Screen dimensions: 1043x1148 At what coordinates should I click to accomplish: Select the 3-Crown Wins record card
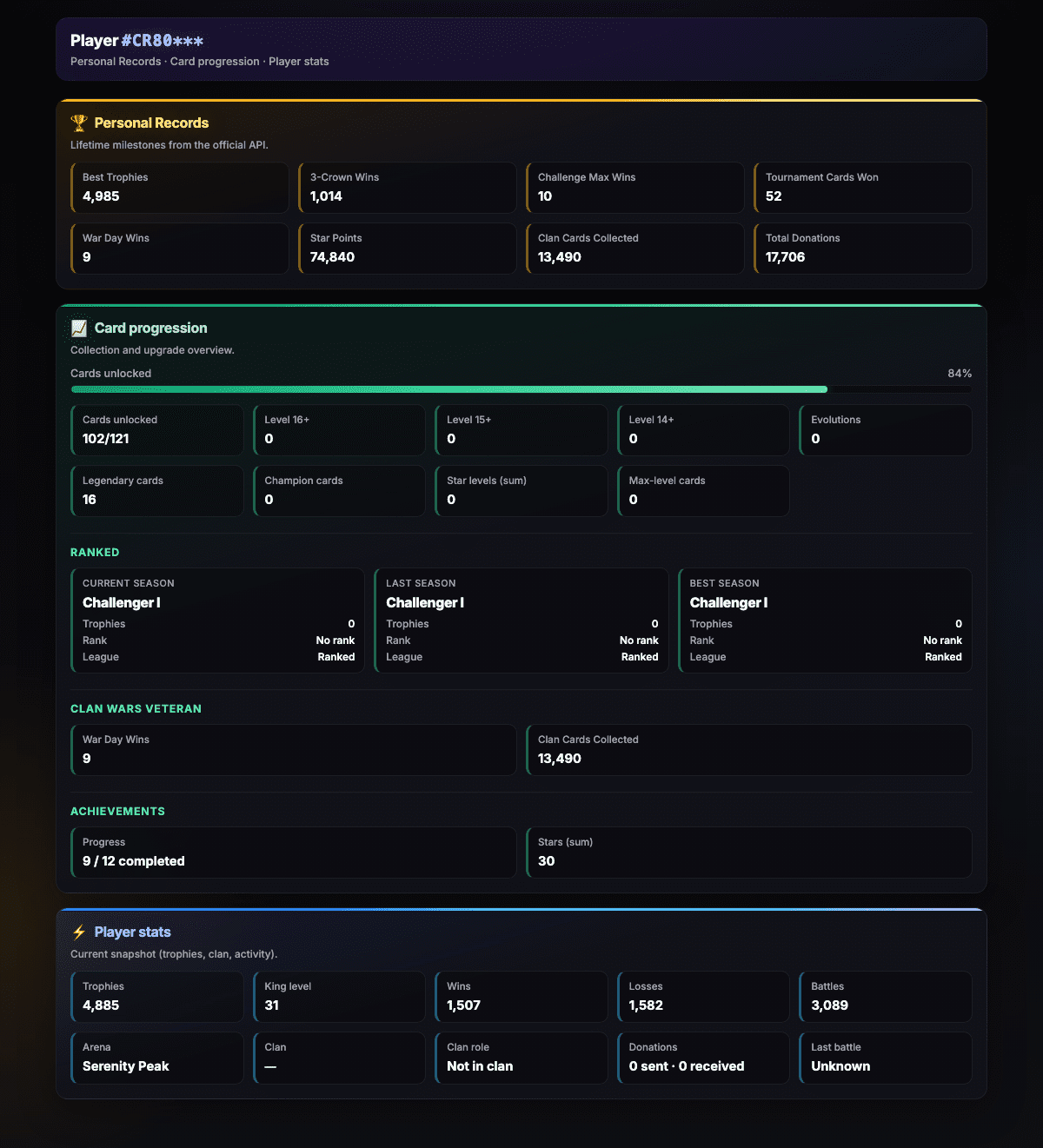(x=408, y=188)
